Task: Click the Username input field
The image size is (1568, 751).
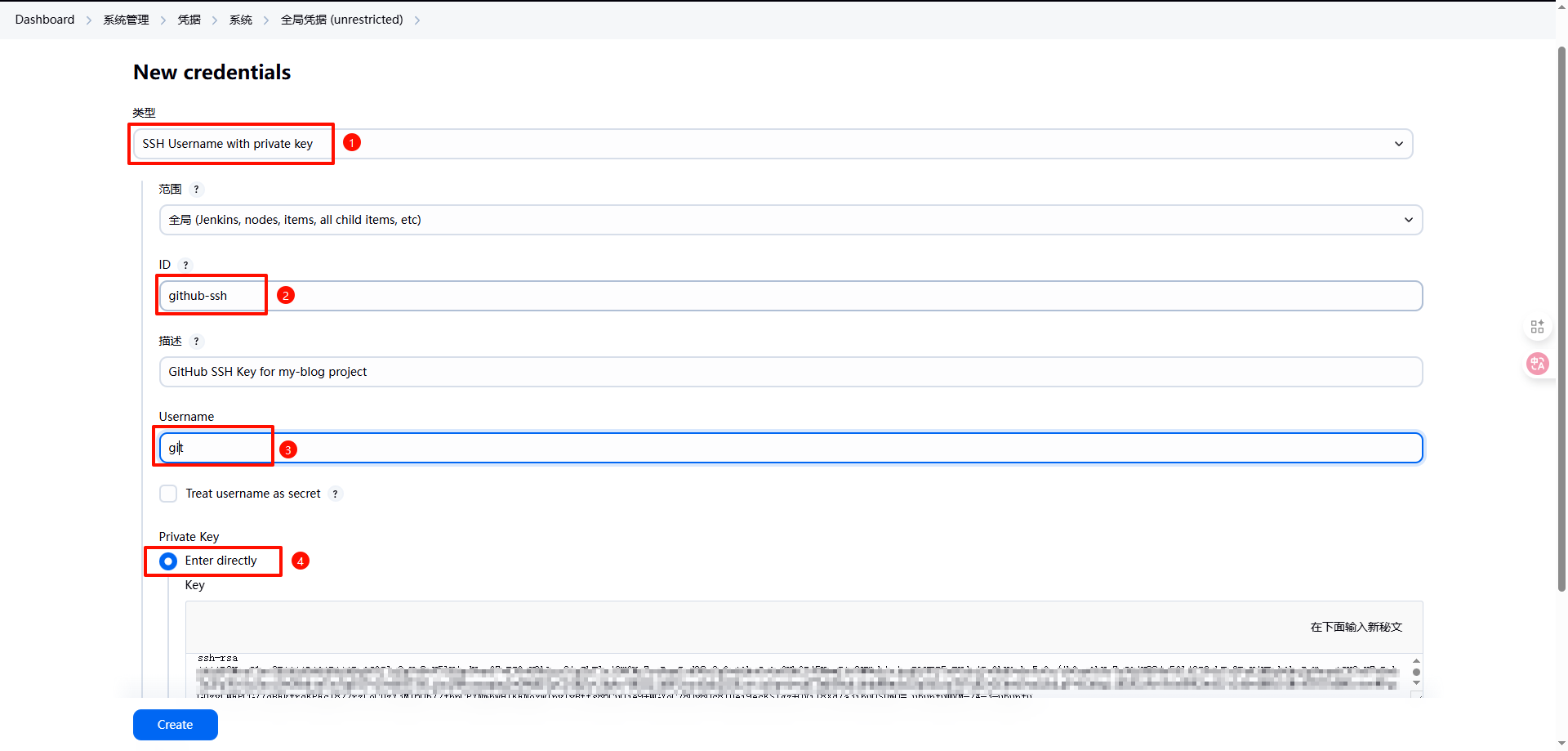Action: [x=790, y=448]
